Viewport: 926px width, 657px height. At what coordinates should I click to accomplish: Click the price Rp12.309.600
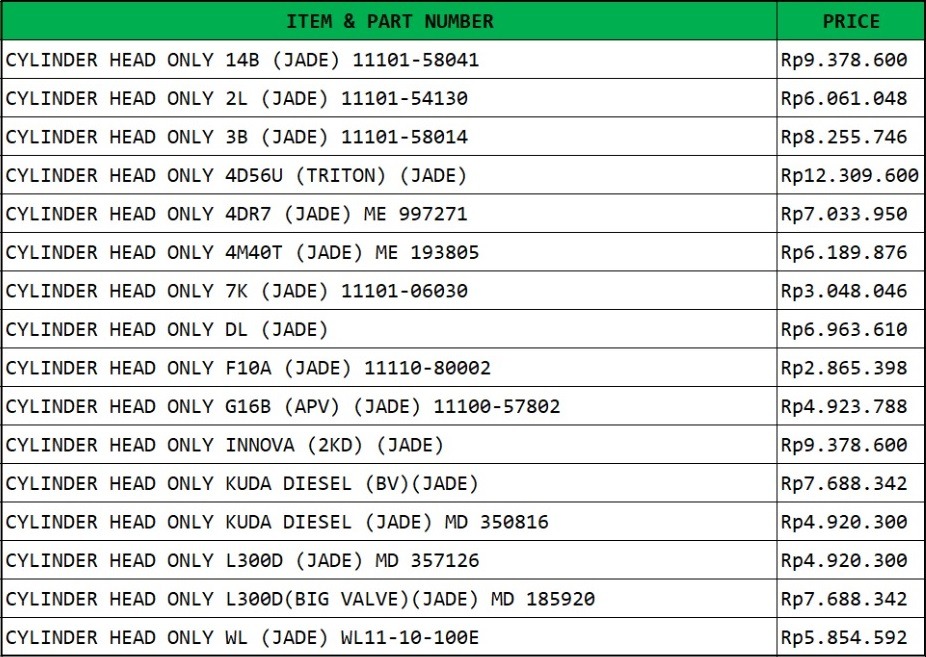click(850, 175)
